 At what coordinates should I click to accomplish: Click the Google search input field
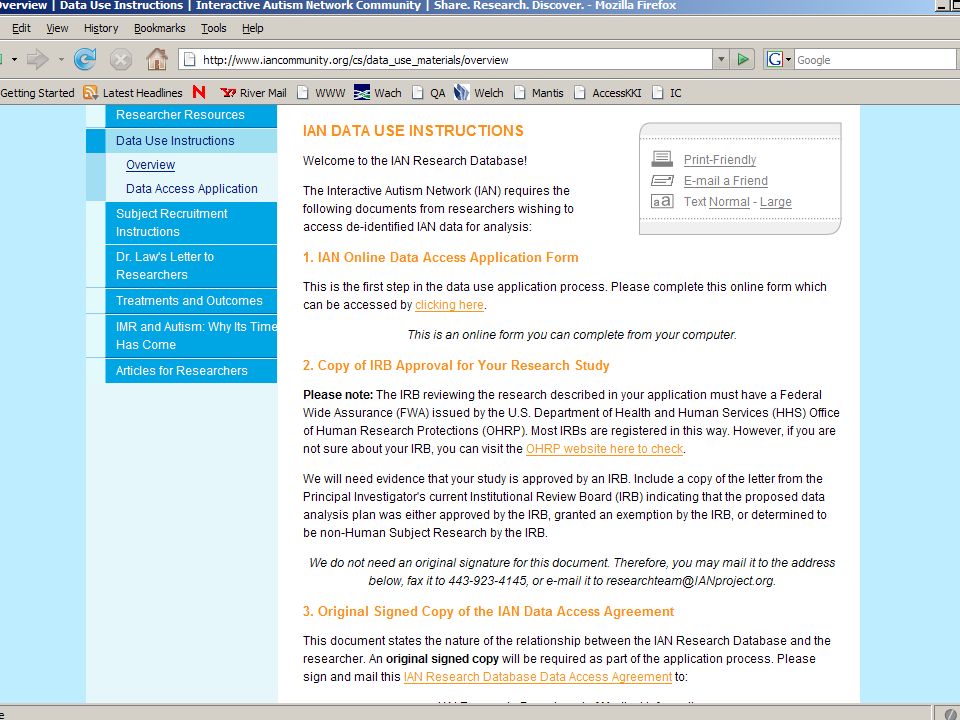(875, 59)
